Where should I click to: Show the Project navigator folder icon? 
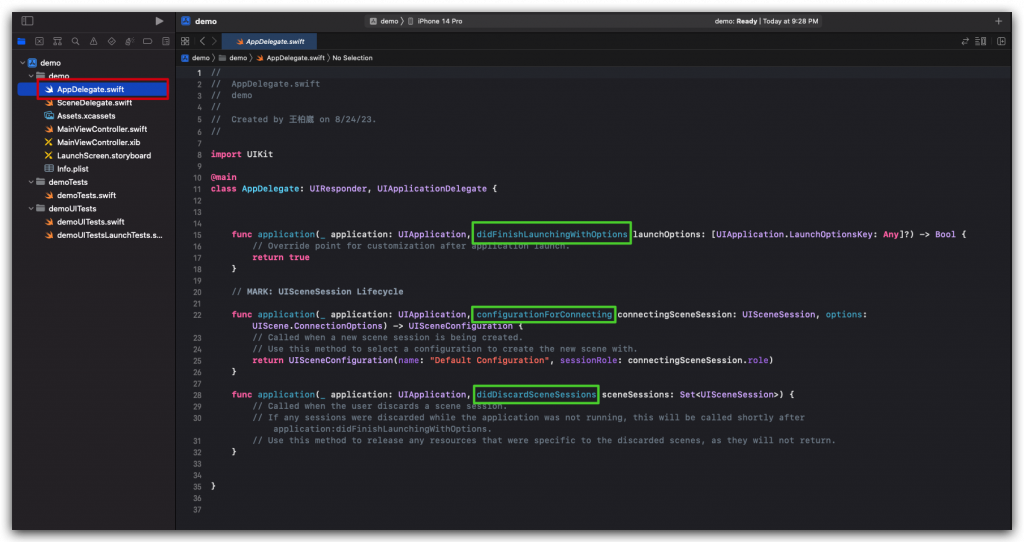tap(22, 41)
